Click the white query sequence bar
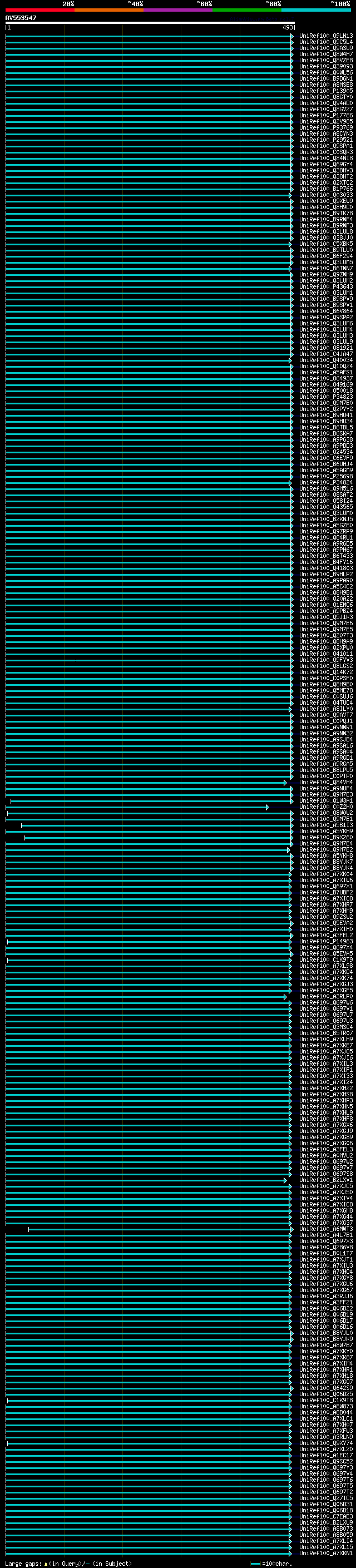This screenshot has width=356, height=1568. pos(150,22)
